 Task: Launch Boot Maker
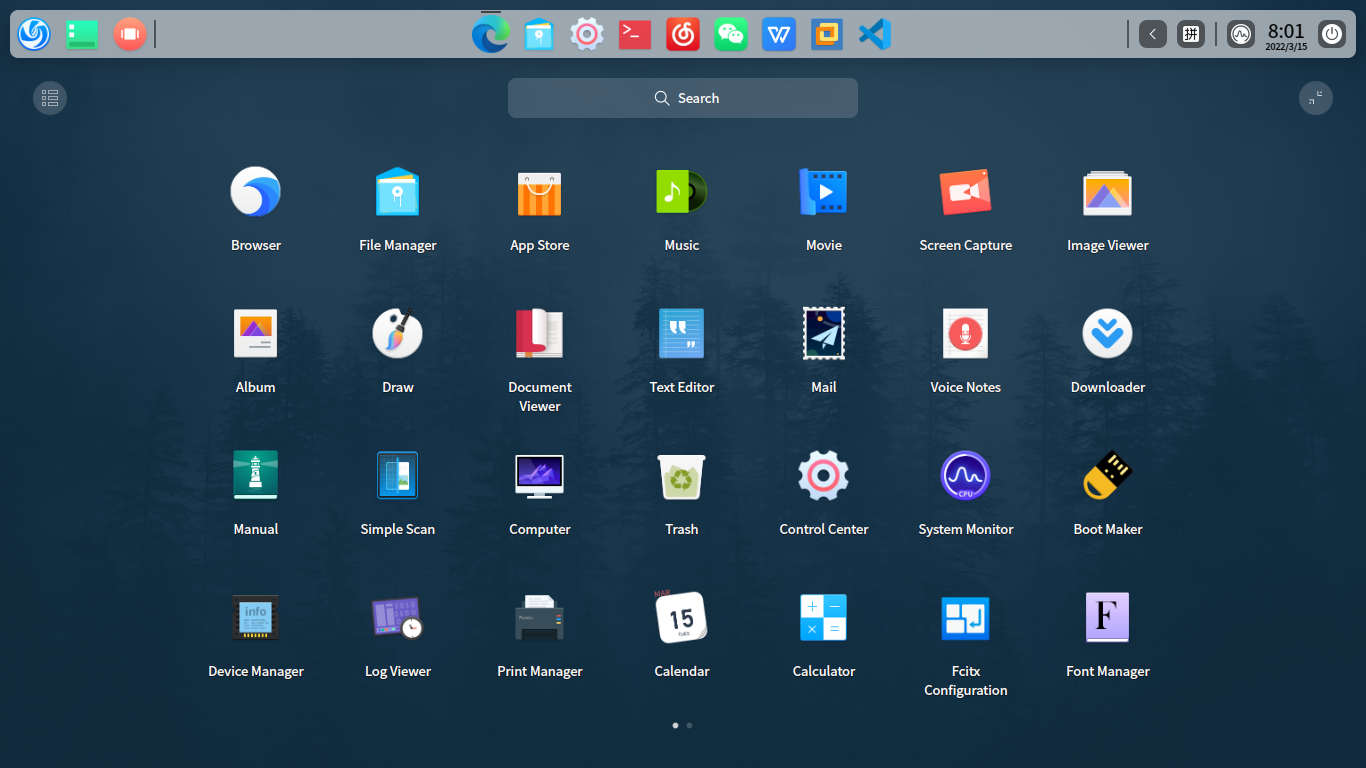tap(1108, 476)
